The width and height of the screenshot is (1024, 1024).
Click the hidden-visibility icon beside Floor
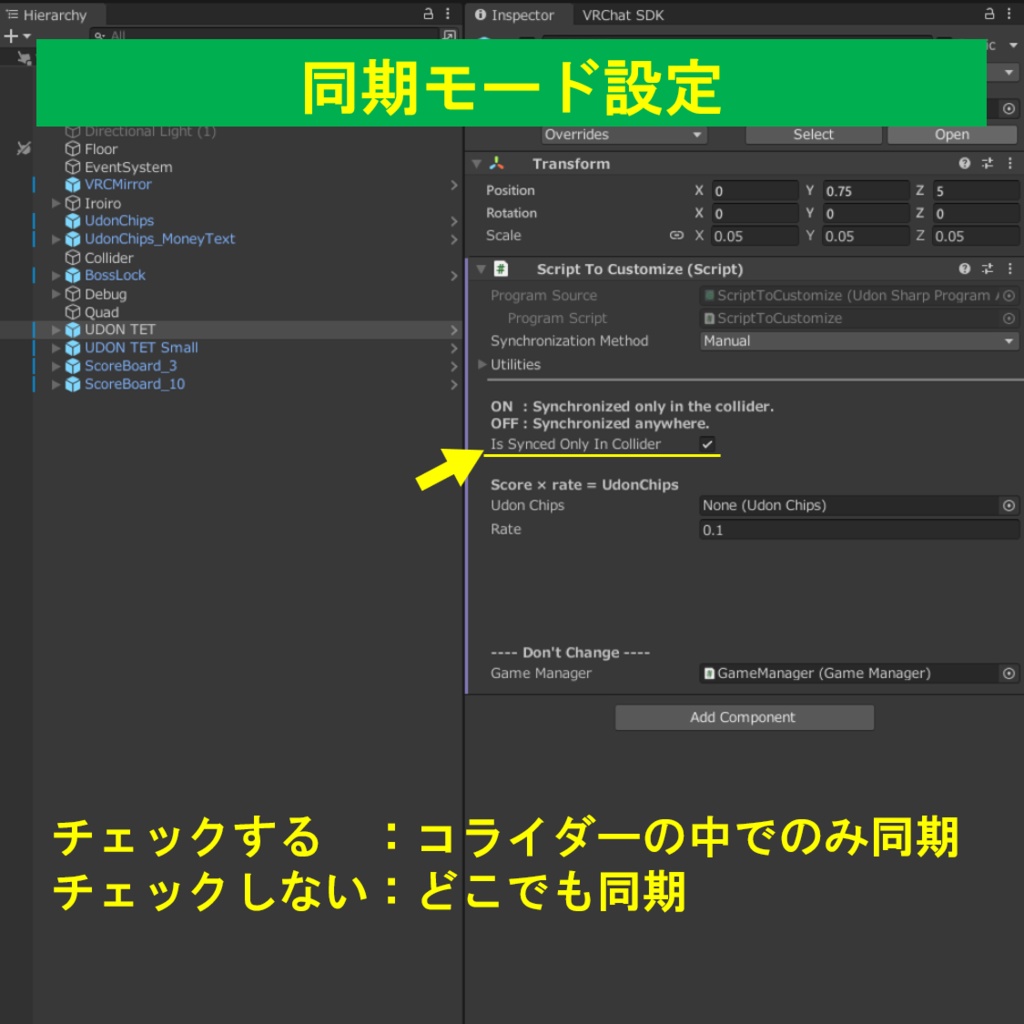(23, 149)
